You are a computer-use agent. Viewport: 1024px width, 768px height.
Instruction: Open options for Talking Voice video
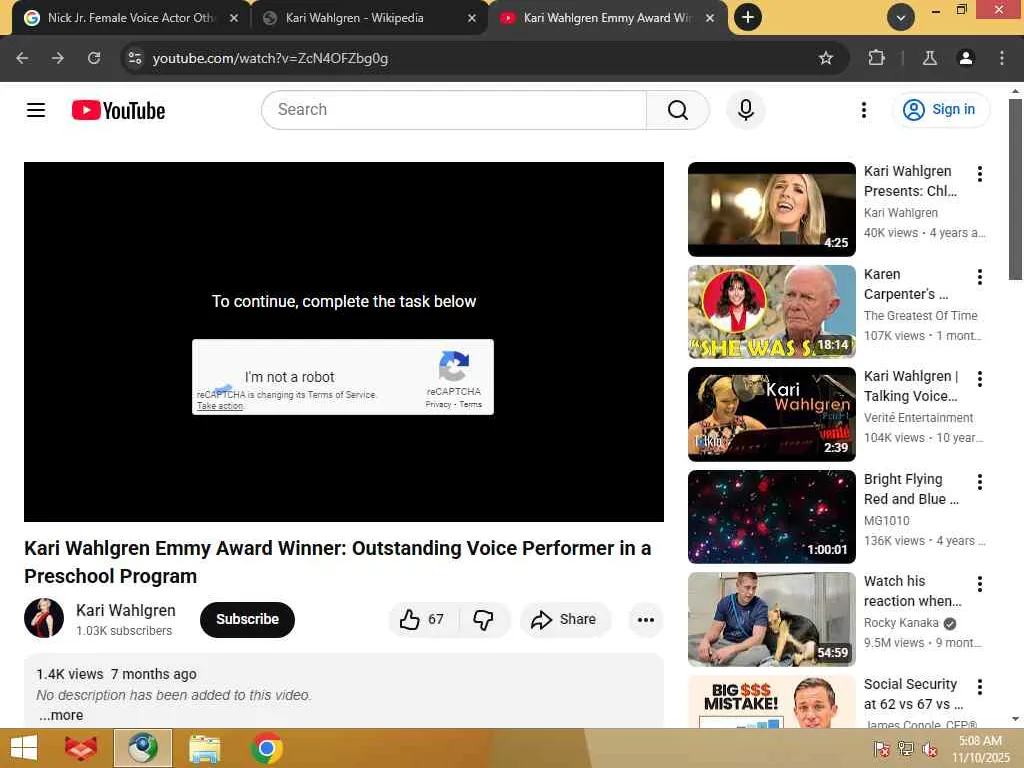coord(980,379)
